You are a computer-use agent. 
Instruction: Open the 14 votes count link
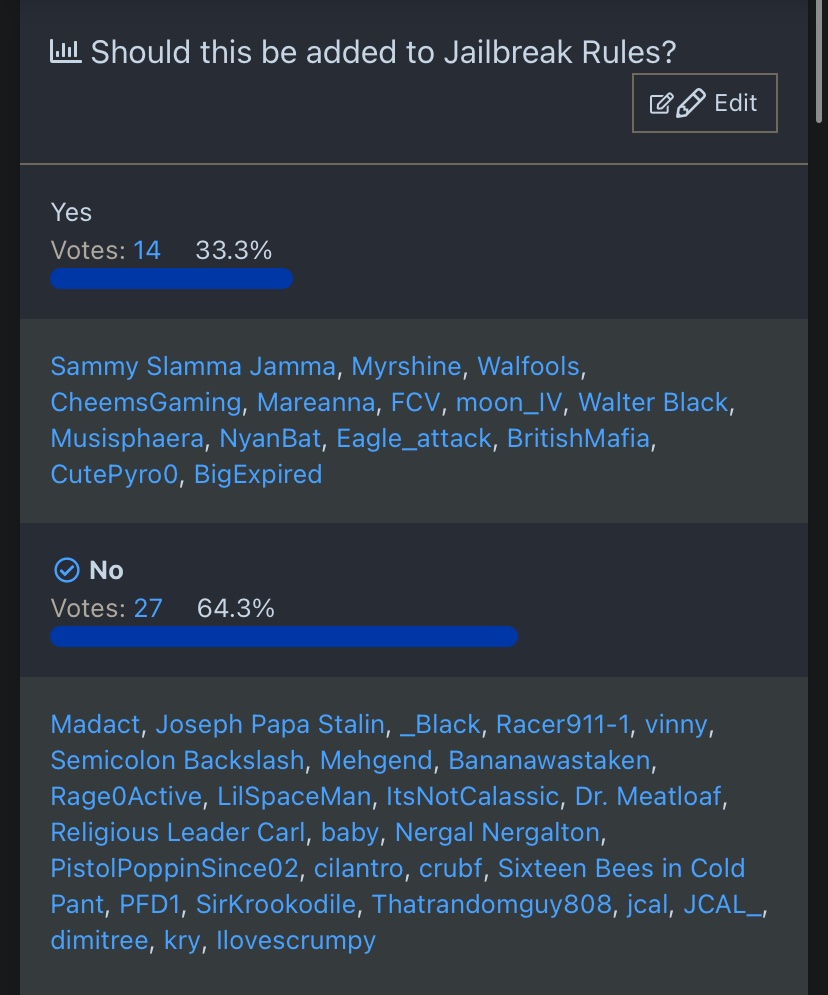pos(147,250)
